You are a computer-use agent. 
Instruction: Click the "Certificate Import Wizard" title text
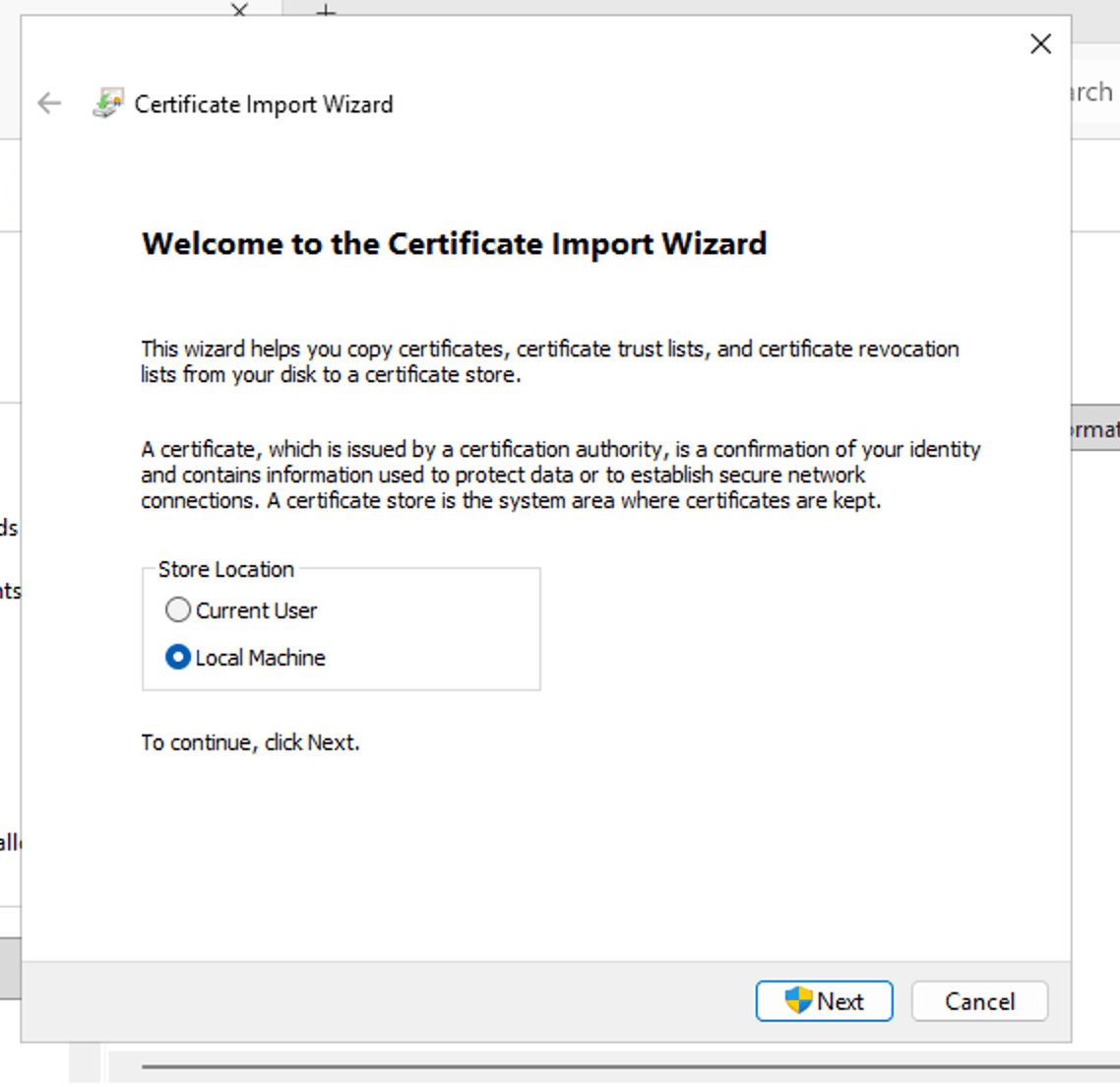pyautogui.click(x=264, y=104)
